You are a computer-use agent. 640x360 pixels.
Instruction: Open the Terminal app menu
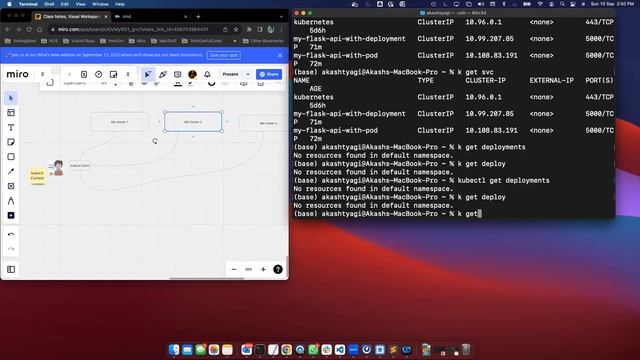[x=28, y=4]
